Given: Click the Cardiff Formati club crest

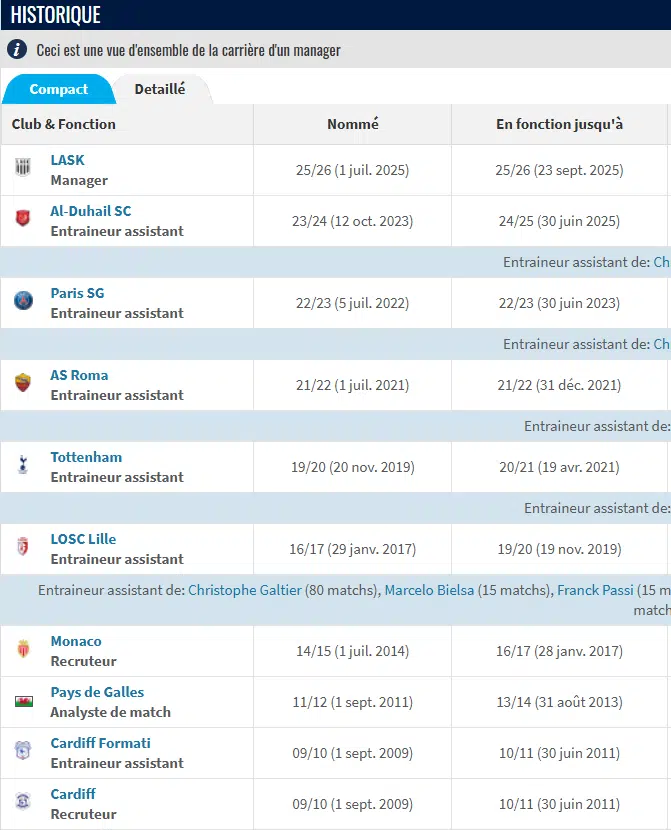Looking at the screenshot, I should pos(23,751).
